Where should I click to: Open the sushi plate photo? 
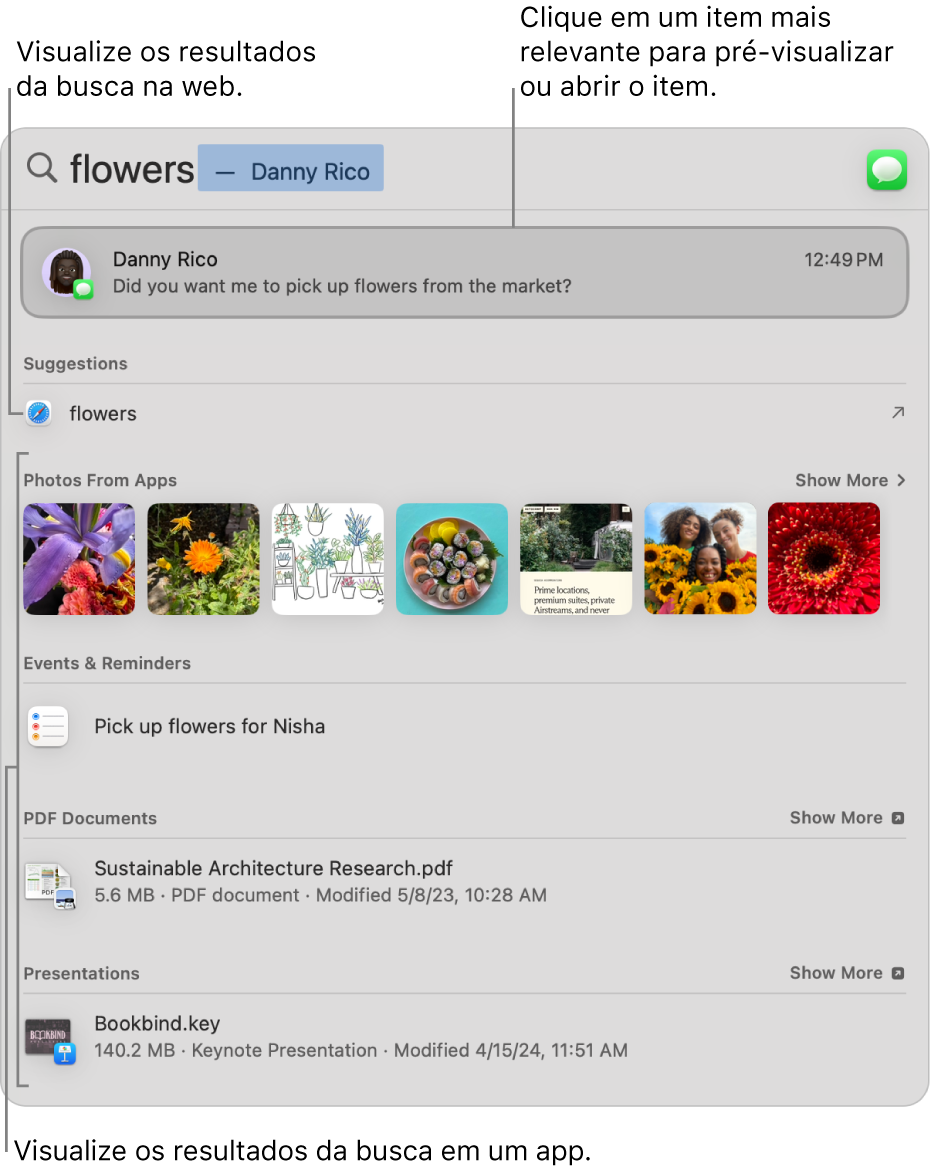[452, 559]
